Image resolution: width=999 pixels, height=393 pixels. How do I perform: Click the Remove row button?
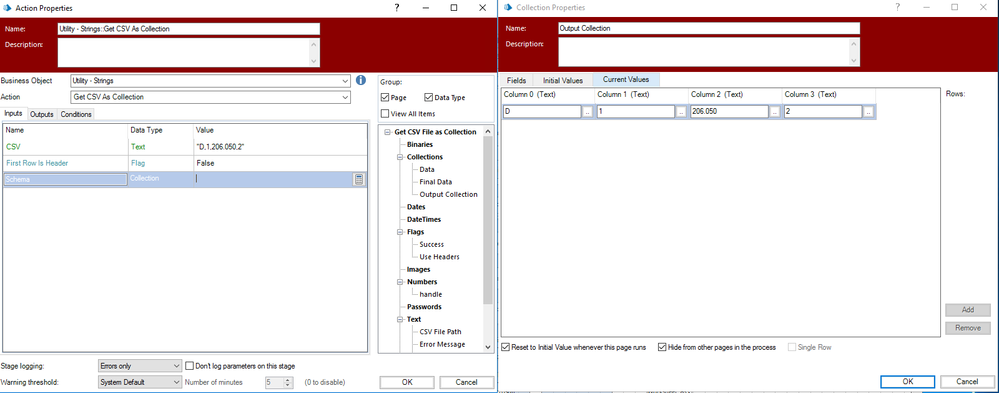coord(968,328)
